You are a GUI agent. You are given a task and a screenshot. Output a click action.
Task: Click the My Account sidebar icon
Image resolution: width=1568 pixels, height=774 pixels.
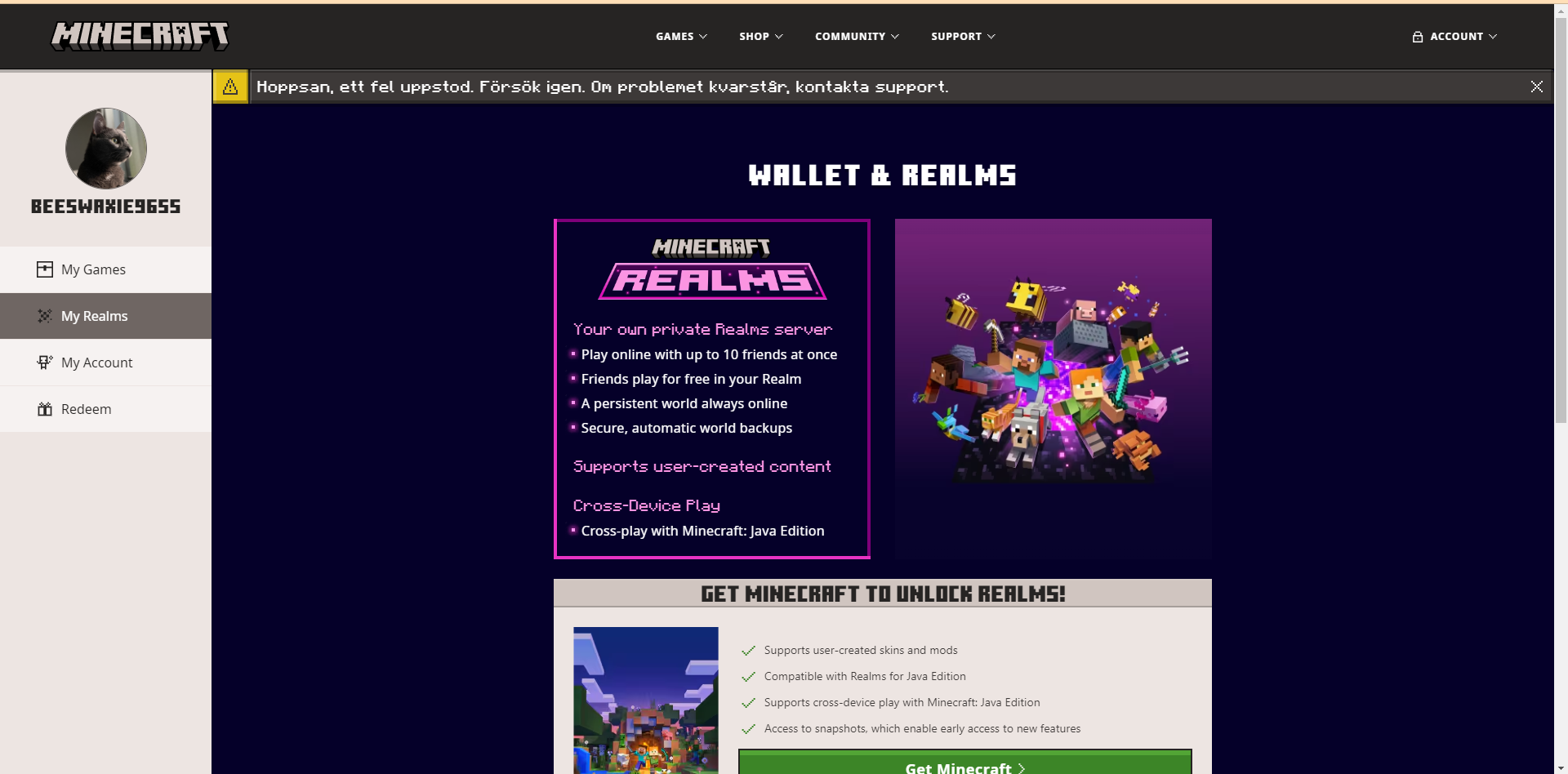pyautogui.click(x=45, y=363)
